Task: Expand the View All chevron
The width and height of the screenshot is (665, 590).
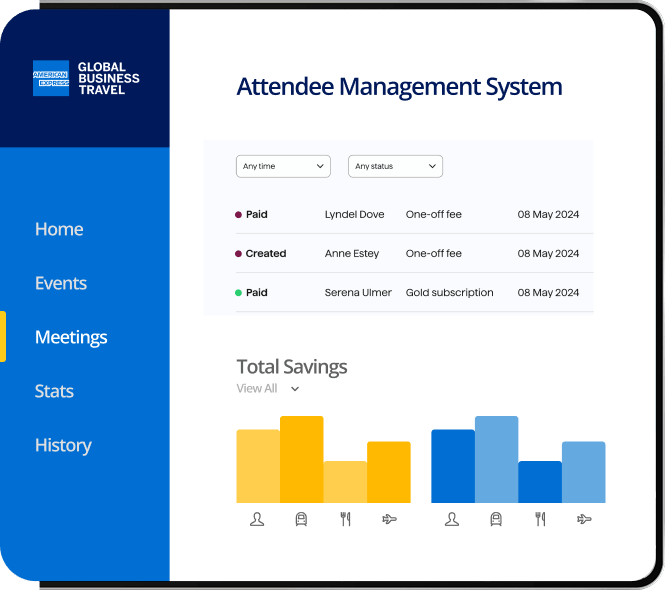Action: 295,389
